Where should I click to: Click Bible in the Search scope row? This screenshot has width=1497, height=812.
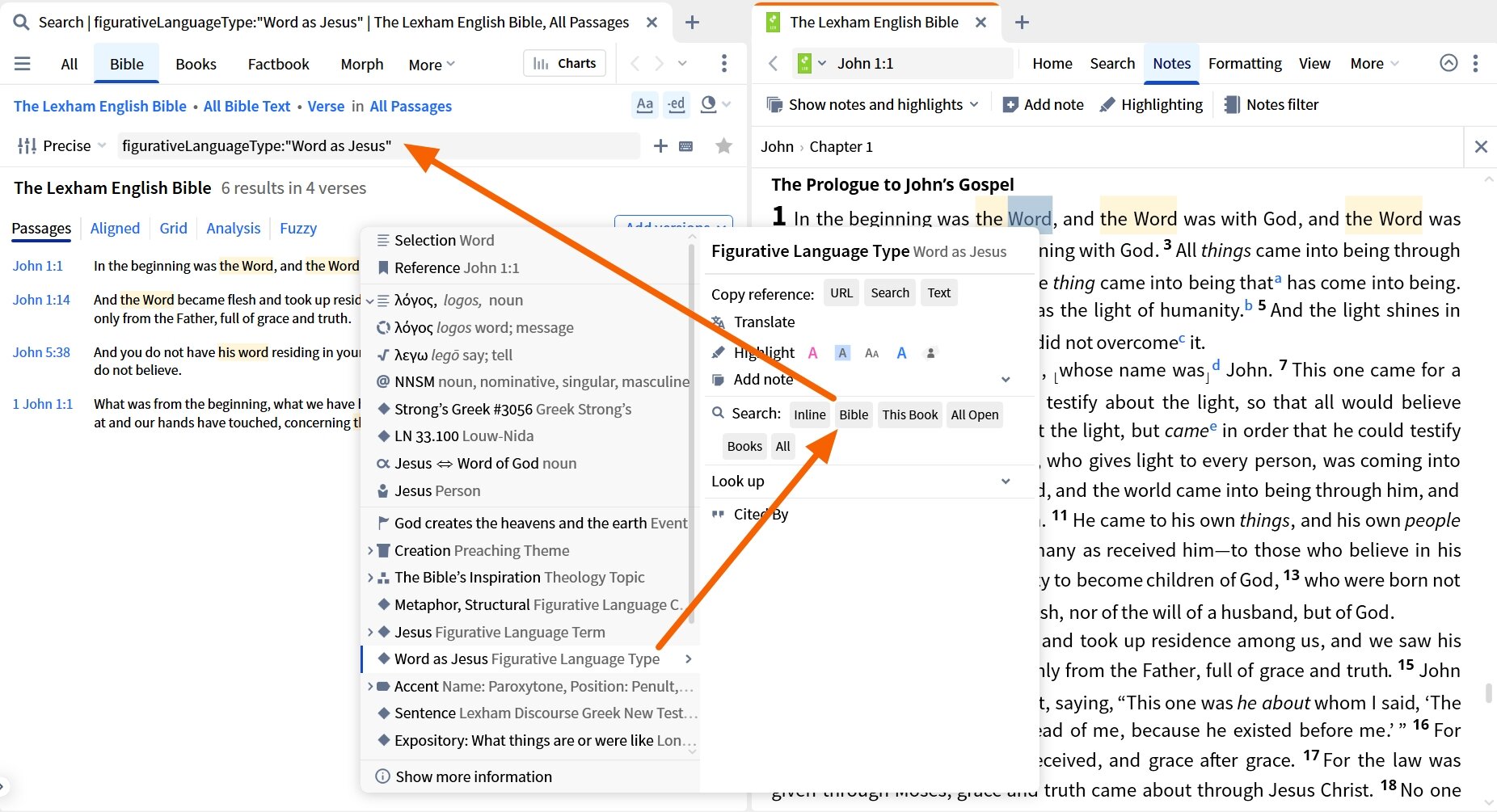pos(854,414)
